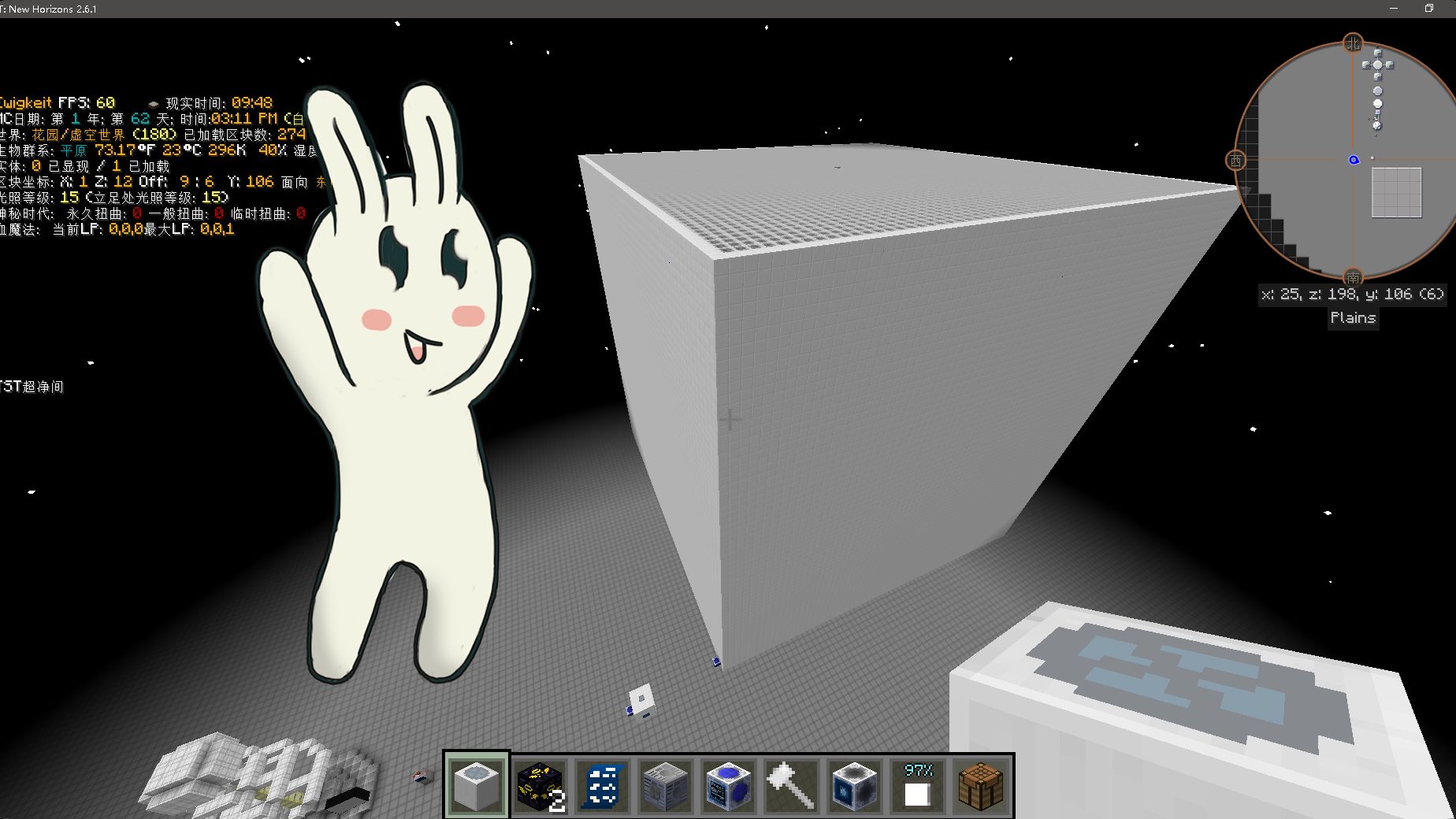The height and width of the screenshot is (819, 1456).
Task: Click the Plains biome label
Action: (x=1353, y=318)
